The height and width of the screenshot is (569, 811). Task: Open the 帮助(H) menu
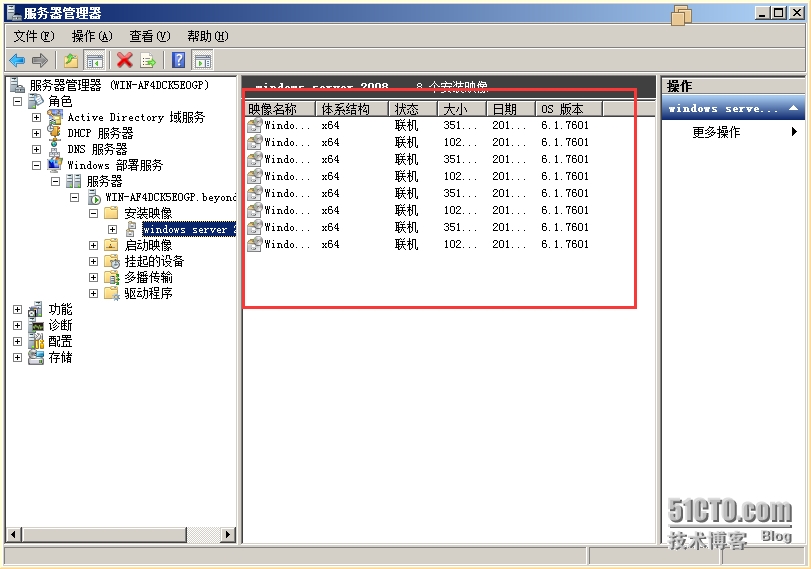point(208,36)
